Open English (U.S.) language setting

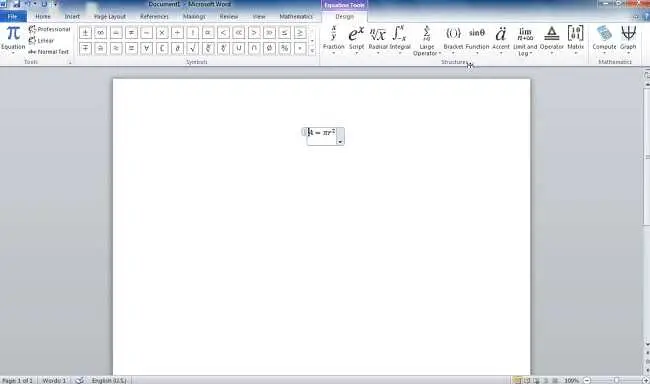(x=109, y=380)
